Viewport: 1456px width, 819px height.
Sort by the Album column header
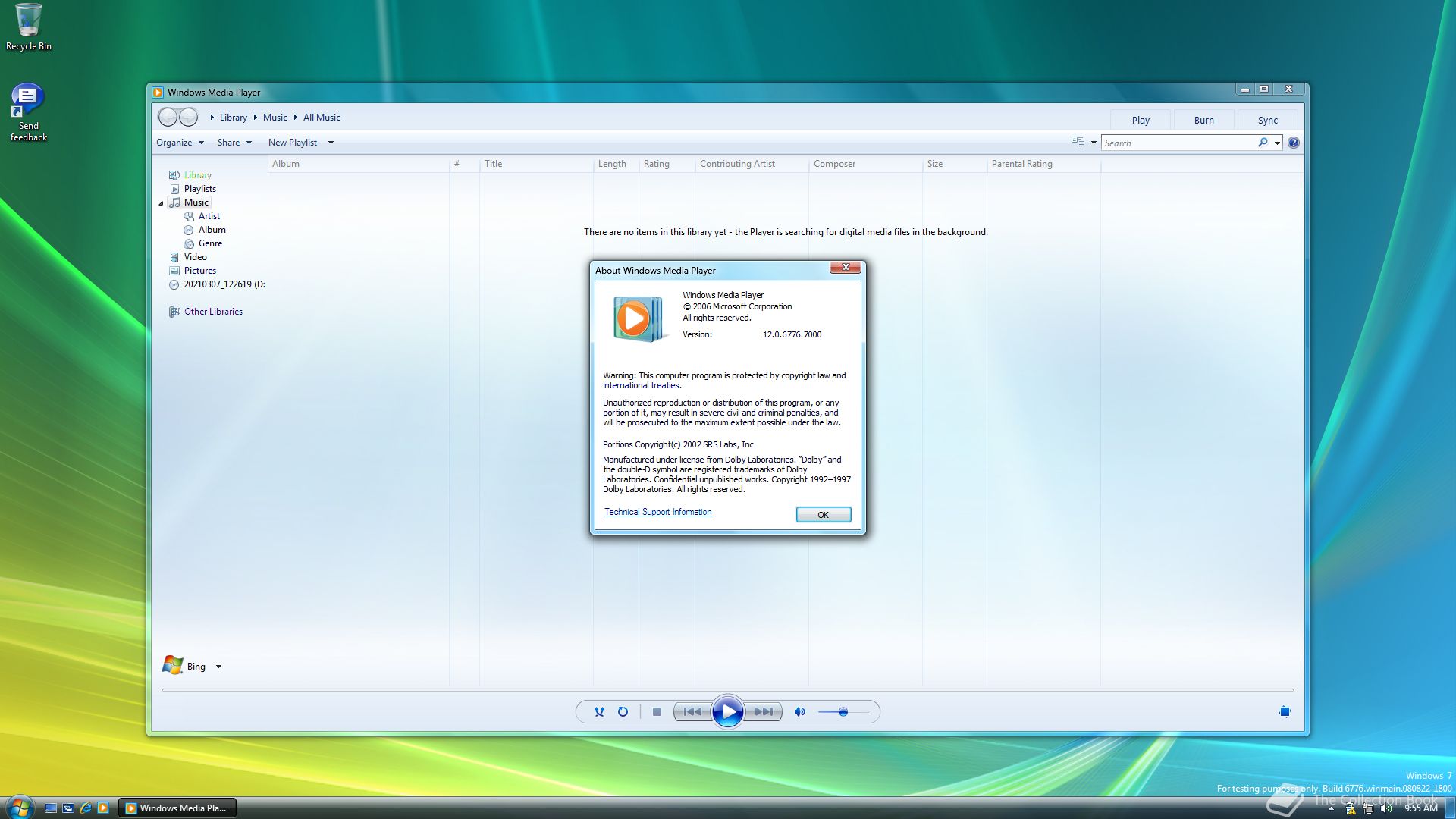click(x=358, y=164)
